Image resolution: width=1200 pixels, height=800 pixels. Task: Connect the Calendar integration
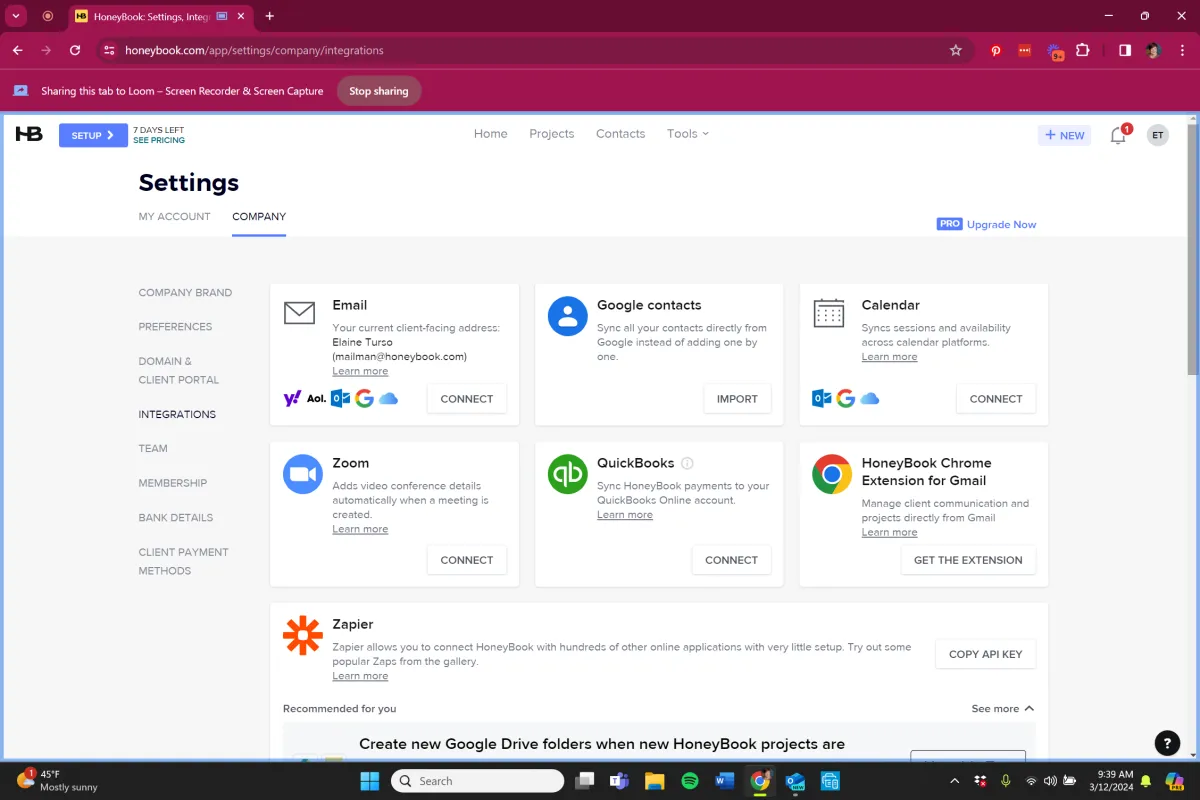click(x=996, y=399)
